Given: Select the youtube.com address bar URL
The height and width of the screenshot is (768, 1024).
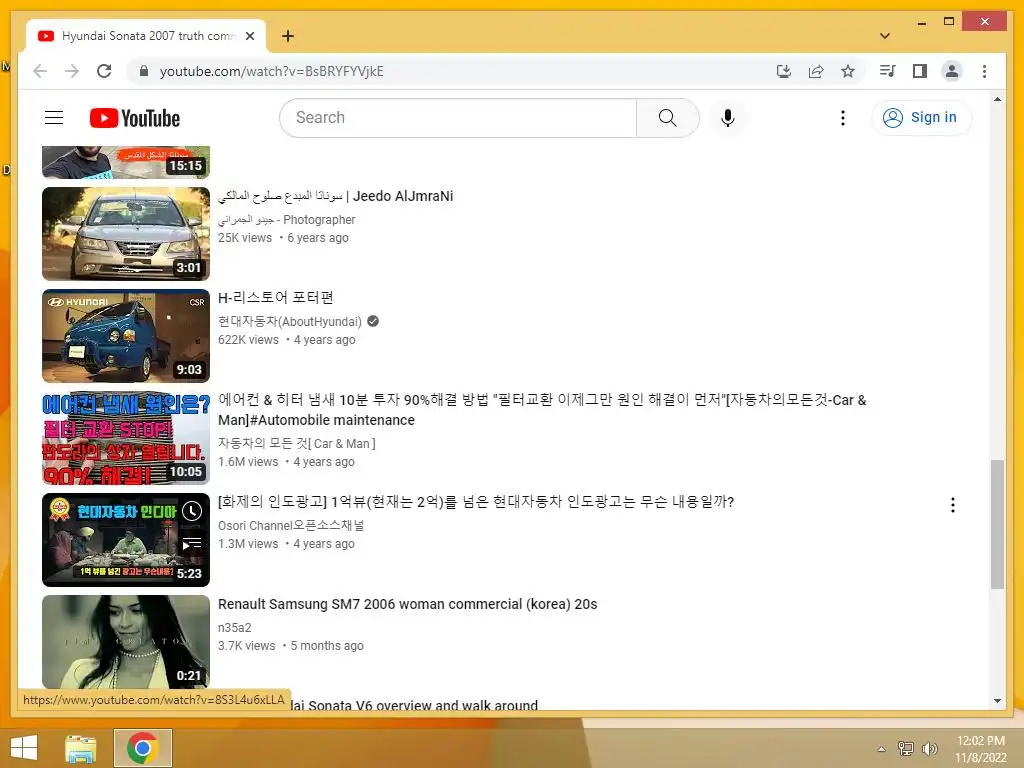Looking at the screenshot, I should pyautogui.click(x=271, y=71).
